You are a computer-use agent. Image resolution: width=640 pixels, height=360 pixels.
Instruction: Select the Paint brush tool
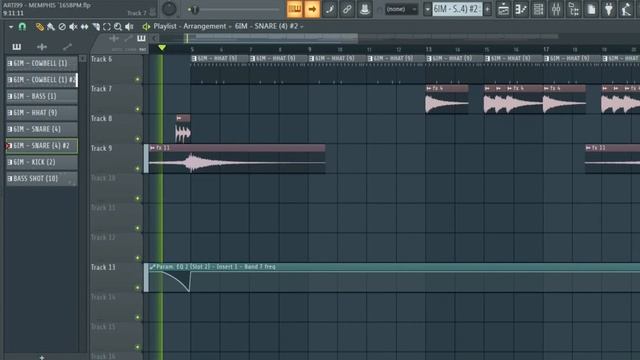[51, 27]
